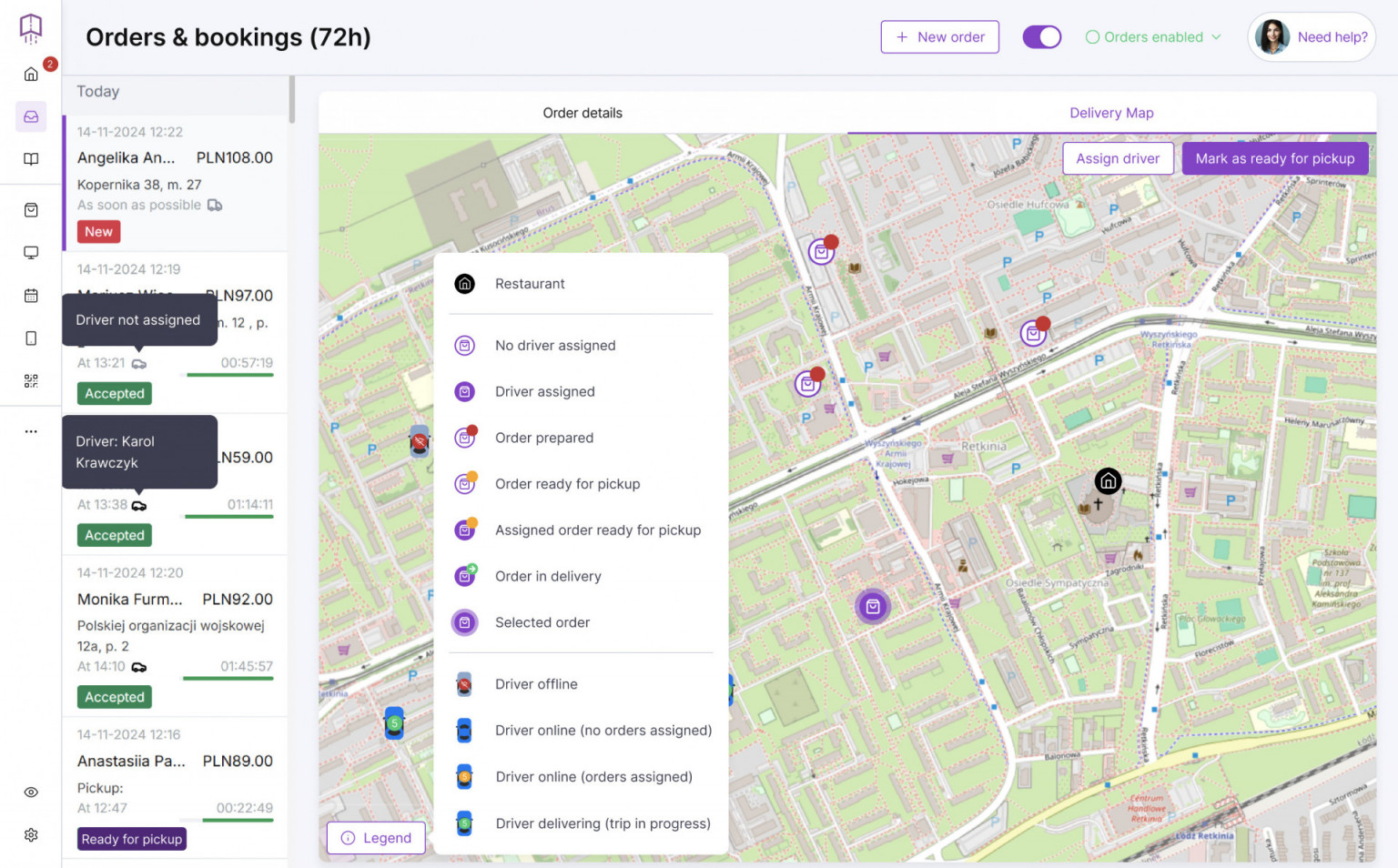1398x868 pixels.
Task: Click the shopping bag sidebar icon
Action: coord(31,210)
